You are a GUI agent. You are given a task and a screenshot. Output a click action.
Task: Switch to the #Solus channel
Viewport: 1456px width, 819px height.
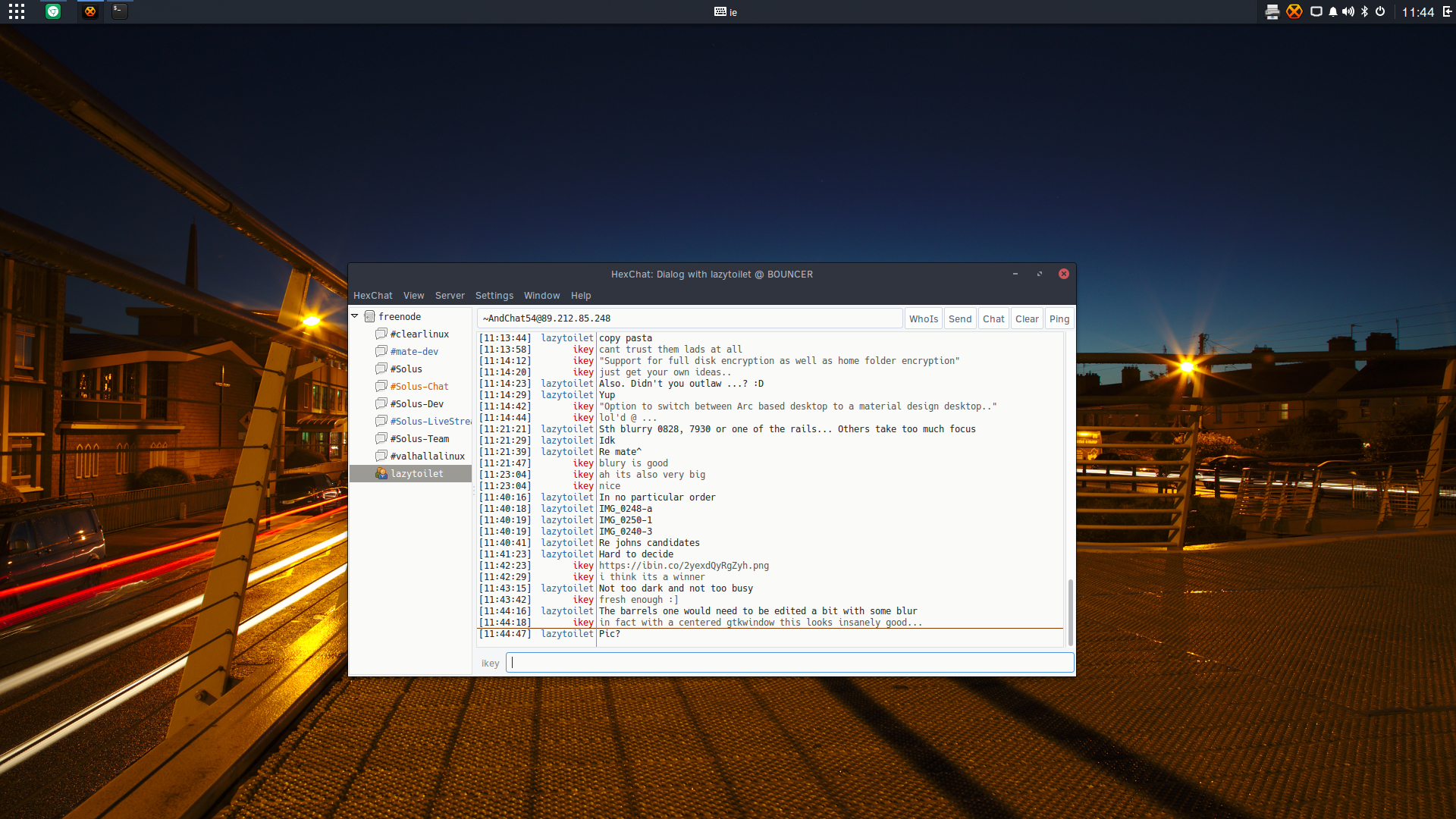pos(406,369)
